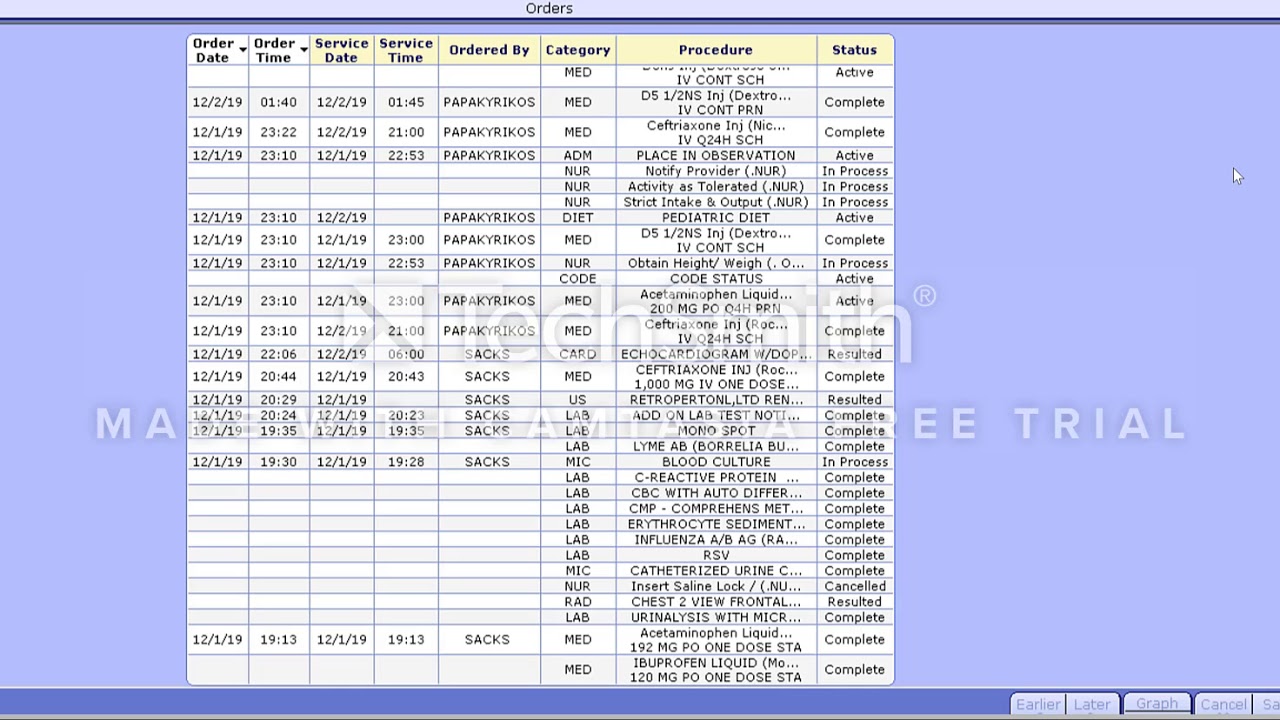Click the Status column header
The width and height of the screenshot is (1280, 720).
tap(854, 50)
